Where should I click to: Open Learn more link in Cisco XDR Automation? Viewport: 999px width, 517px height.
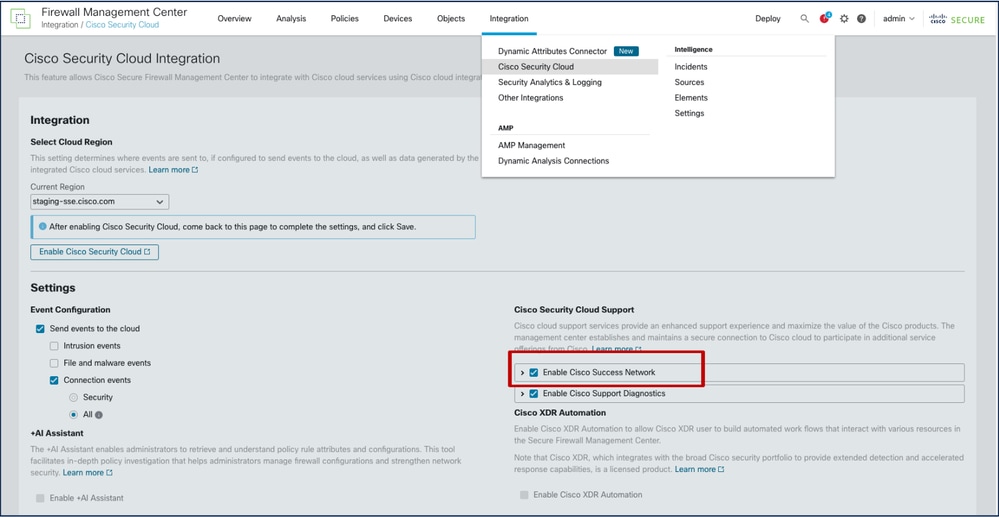pos(700,469)
